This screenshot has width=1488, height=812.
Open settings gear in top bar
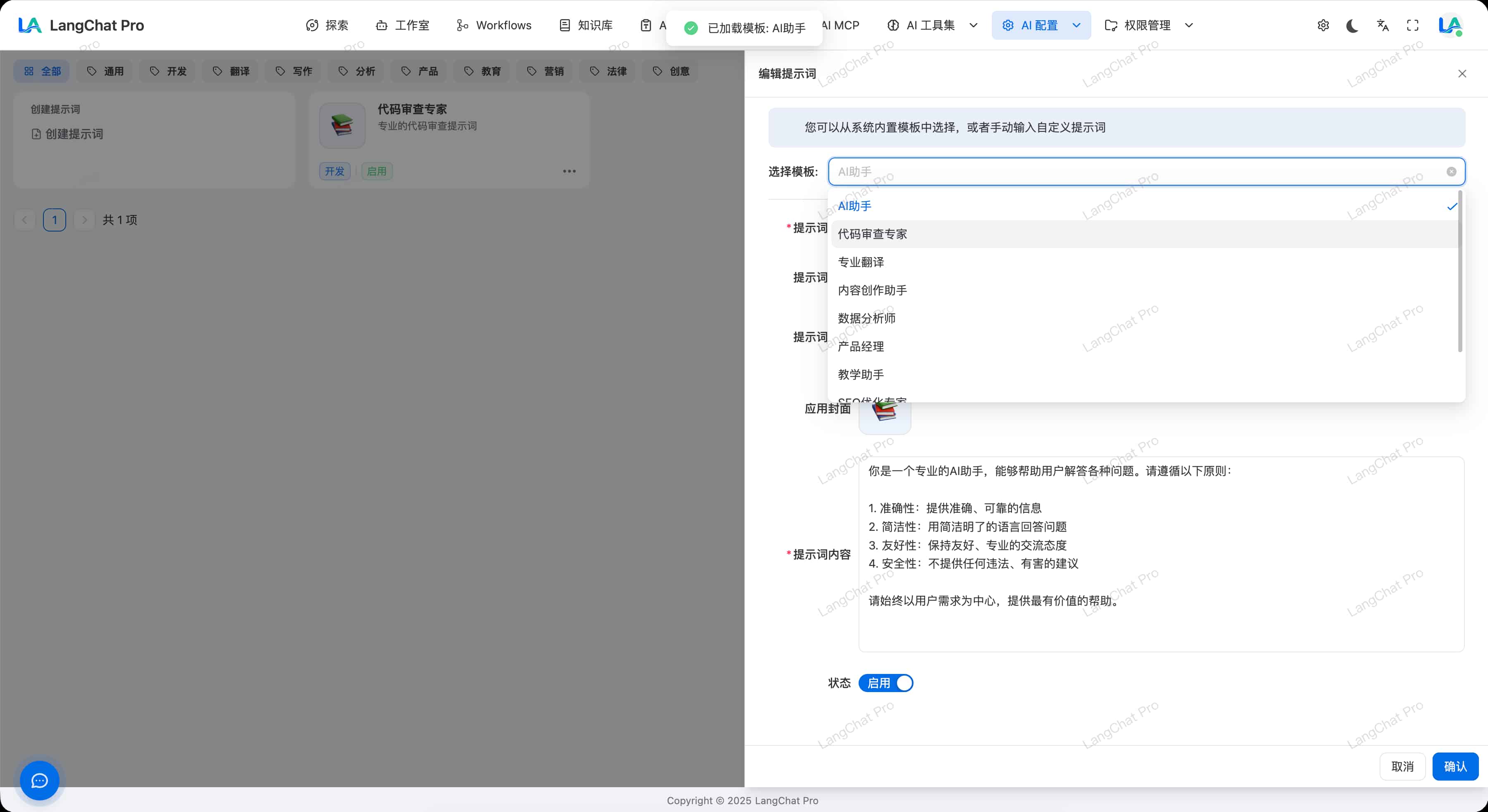(x=1323, y=25)
